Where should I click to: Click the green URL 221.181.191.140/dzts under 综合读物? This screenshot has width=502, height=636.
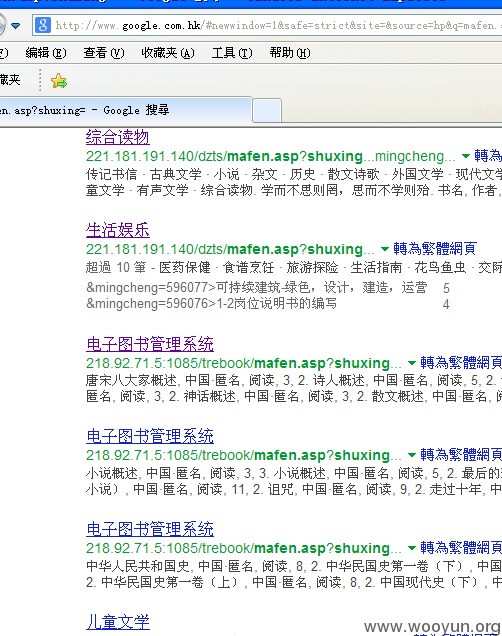pos(270,156)
